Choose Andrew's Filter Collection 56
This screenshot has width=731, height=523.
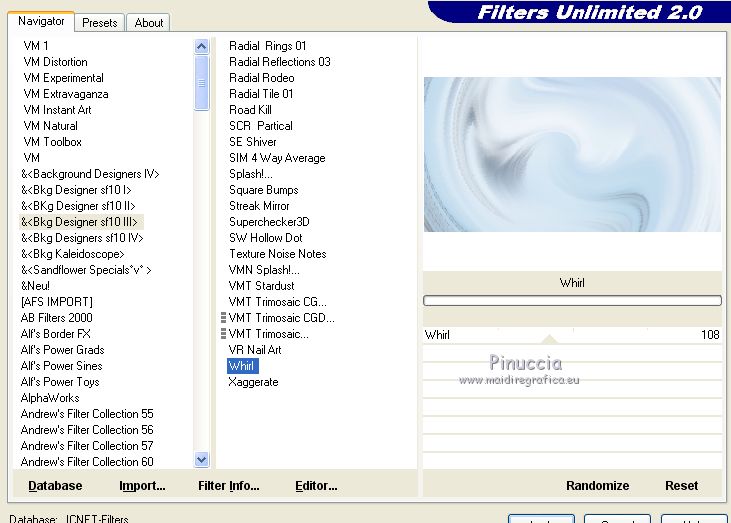(x=87, y=430)
